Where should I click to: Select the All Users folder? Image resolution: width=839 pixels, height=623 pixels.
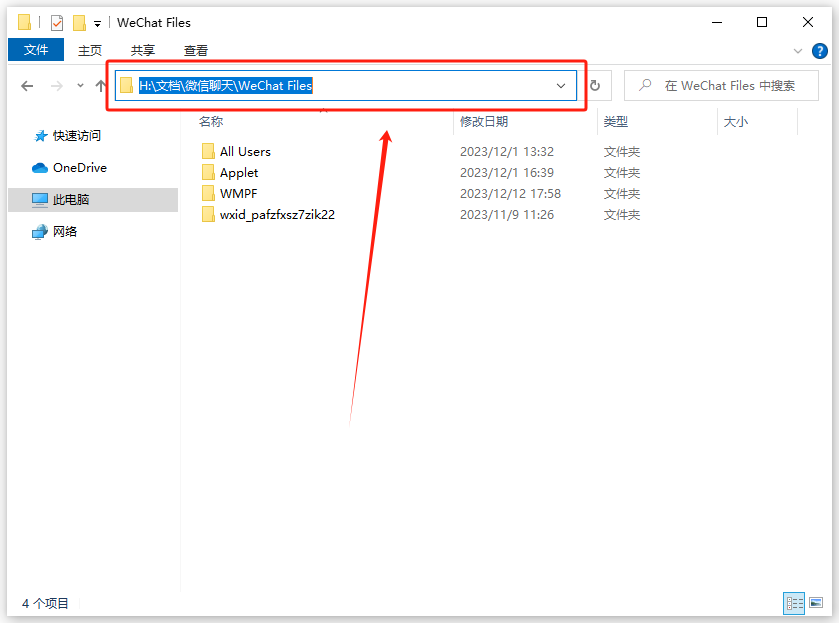(245, 151)
